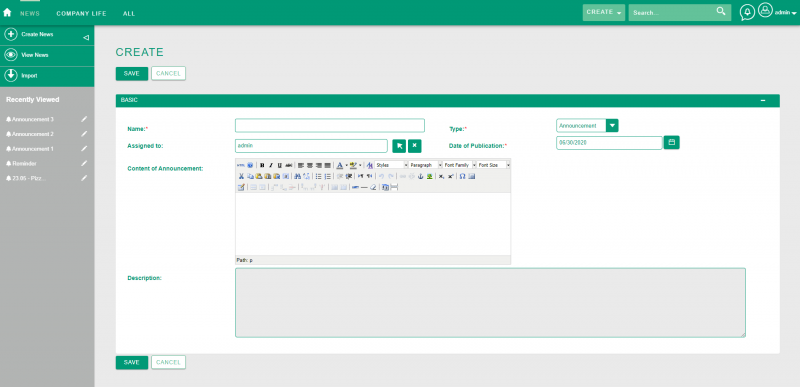Select Import in the sidebar
The image size is (800, 387).
pos(29,75)
